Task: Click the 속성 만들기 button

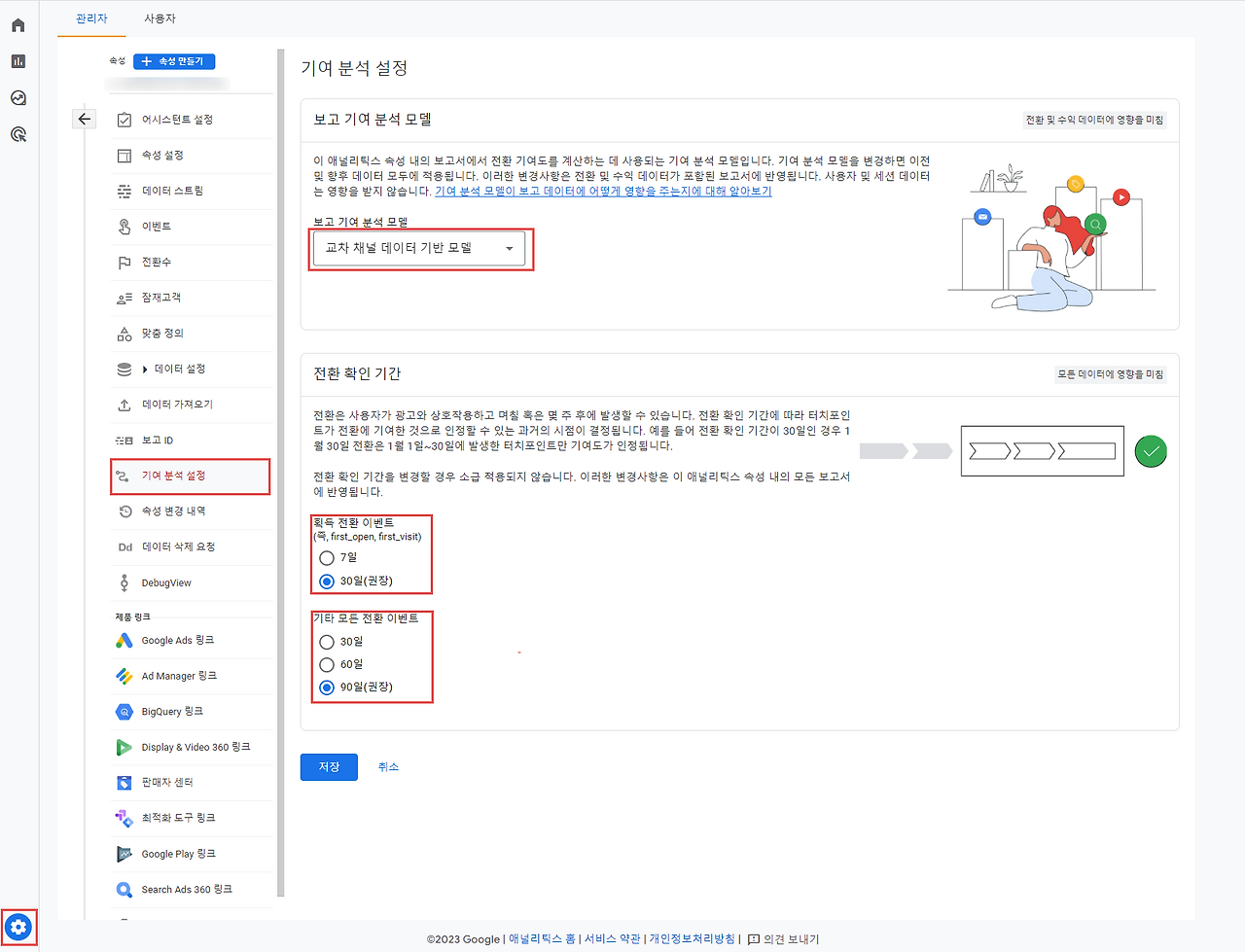Action: [173, 60]
